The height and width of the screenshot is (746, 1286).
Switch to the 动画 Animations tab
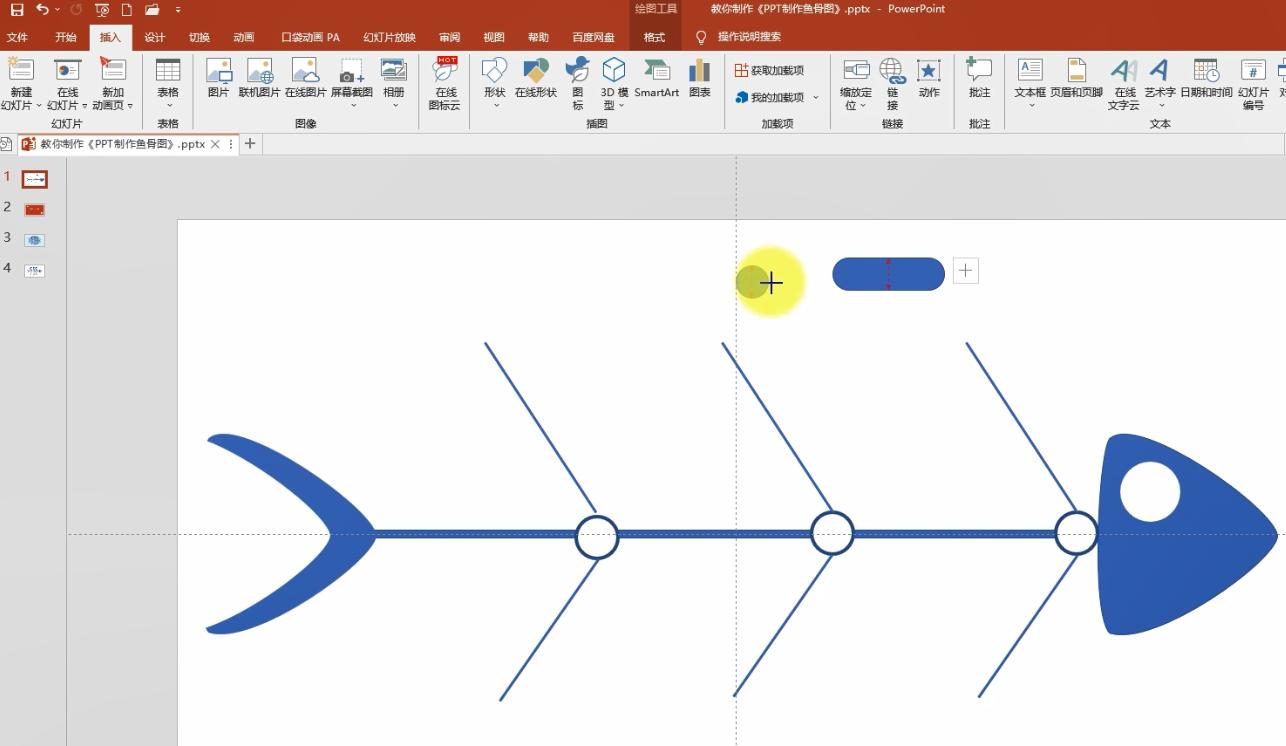tap(244, 37)
